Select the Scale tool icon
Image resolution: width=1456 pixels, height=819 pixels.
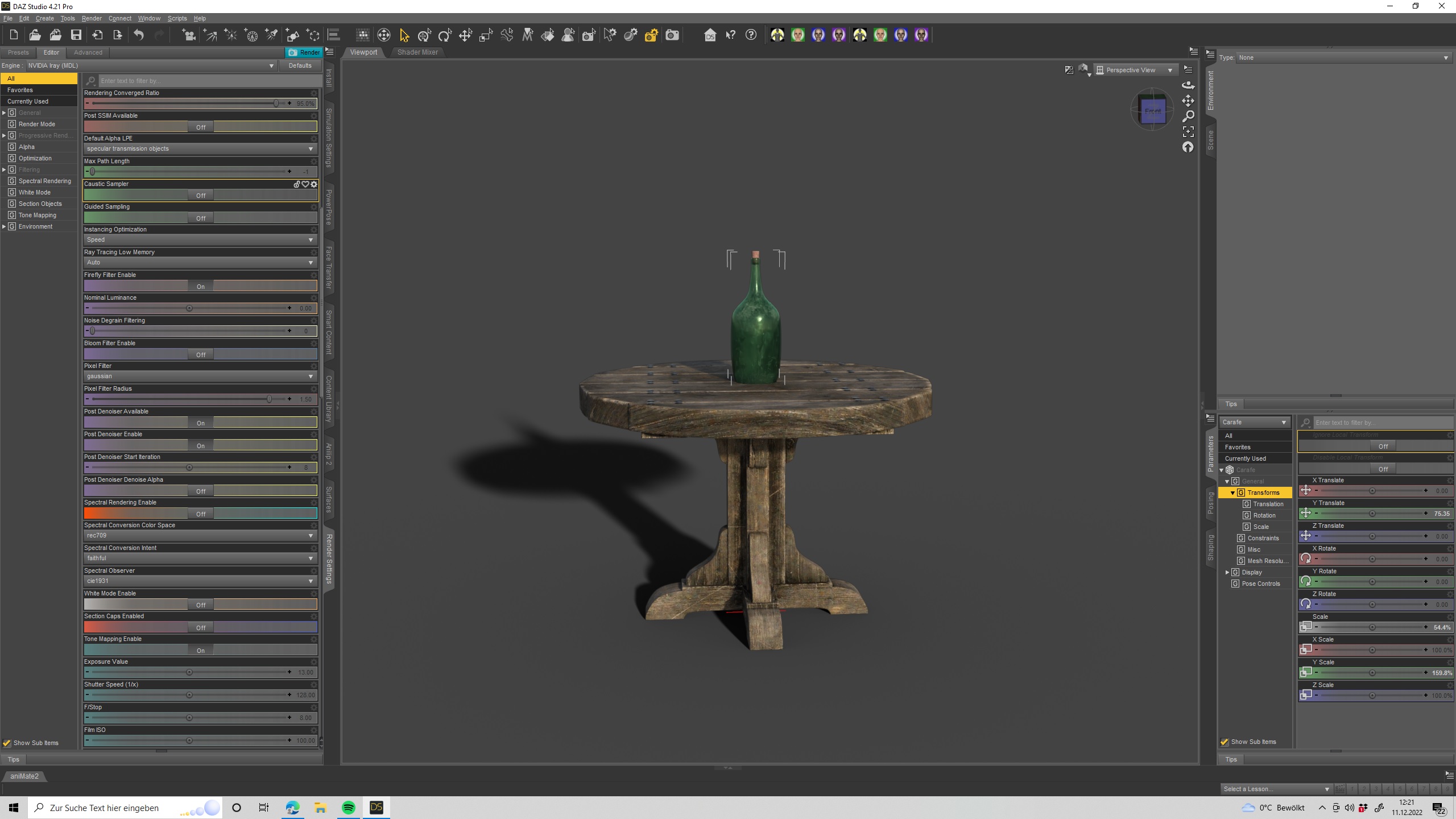(486, 35)
